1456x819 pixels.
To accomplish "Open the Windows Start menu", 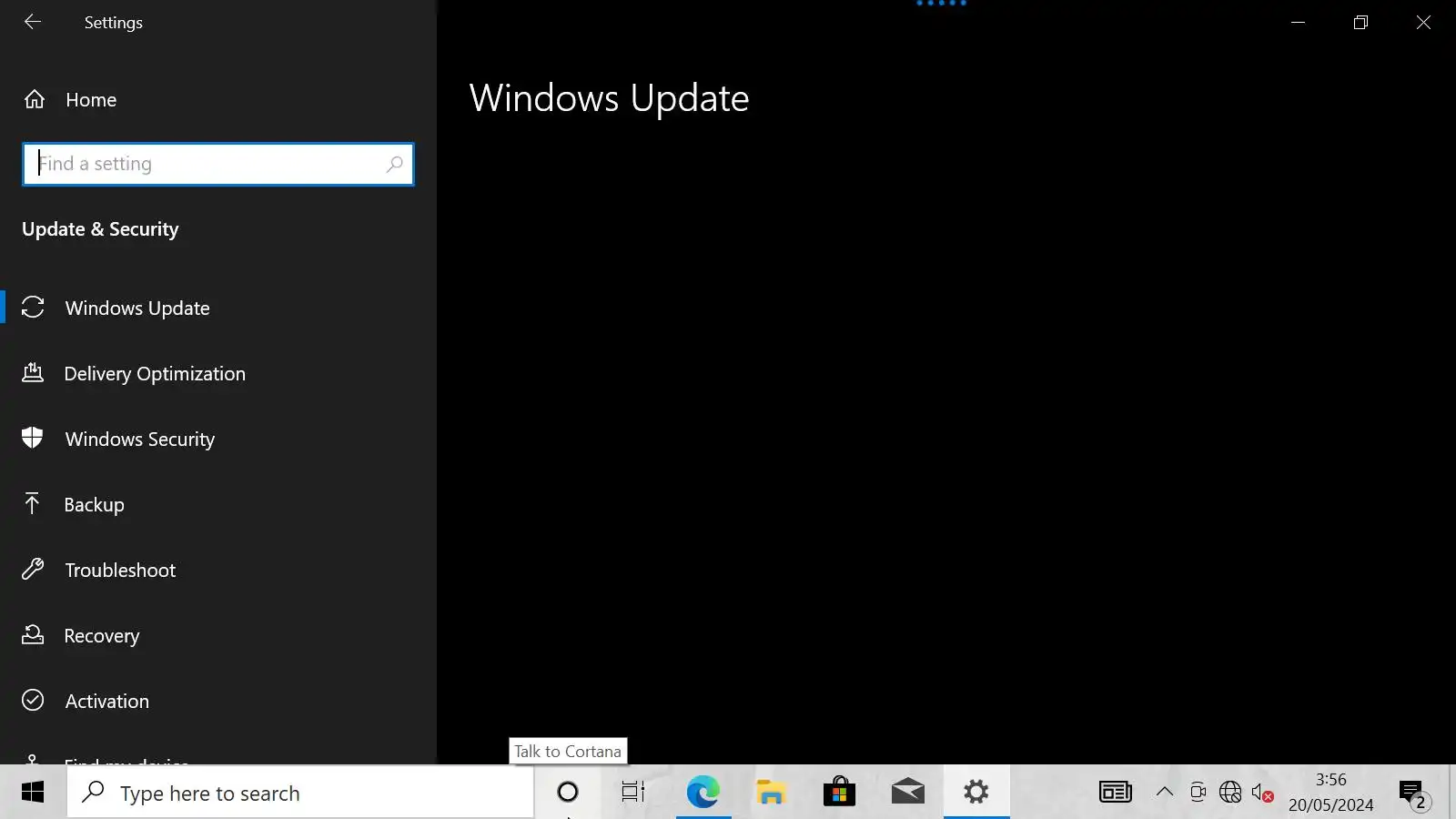I will (x=33, y=793).
